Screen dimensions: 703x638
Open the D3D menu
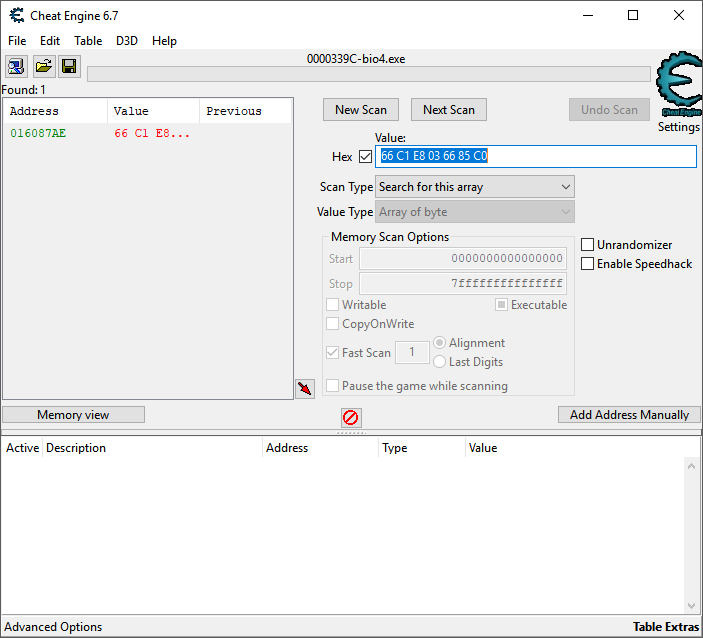coord(127,41)
